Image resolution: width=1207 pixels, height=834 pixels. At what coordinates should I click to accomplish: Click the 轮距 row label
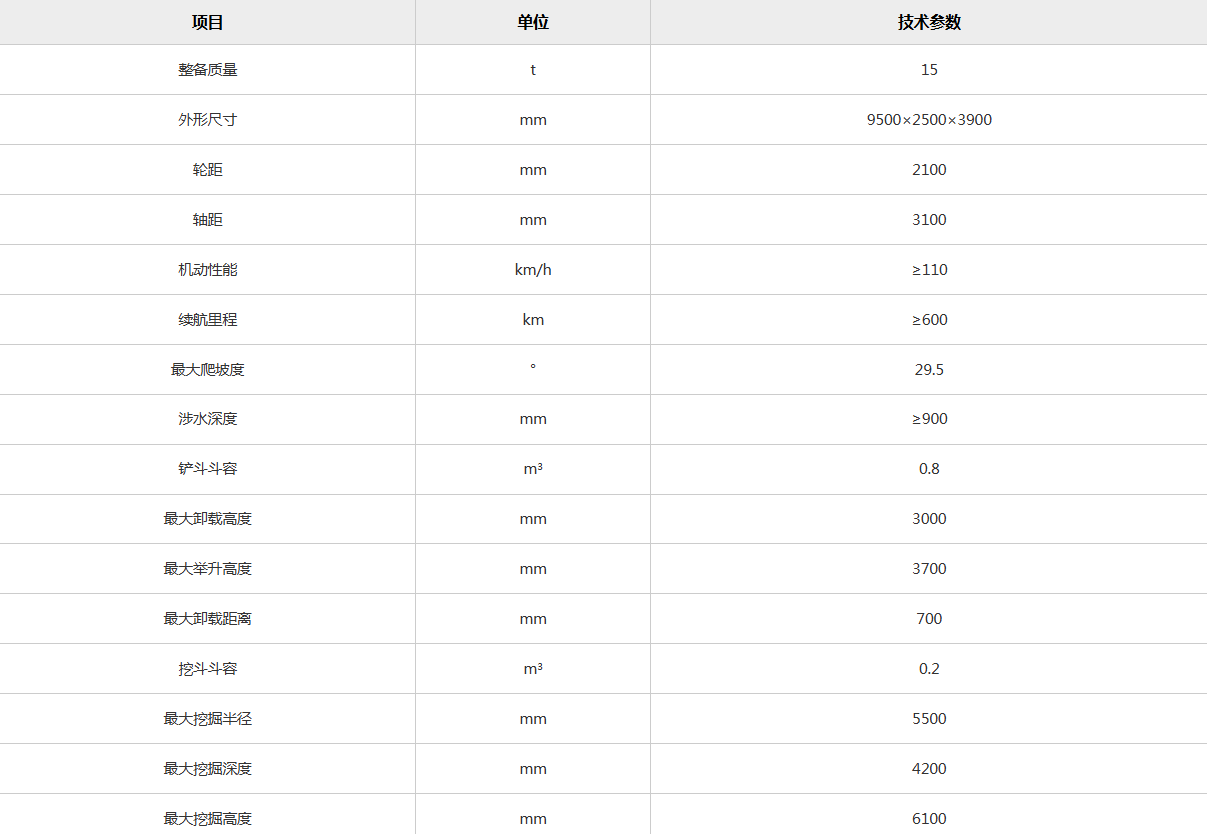point(208,170)
